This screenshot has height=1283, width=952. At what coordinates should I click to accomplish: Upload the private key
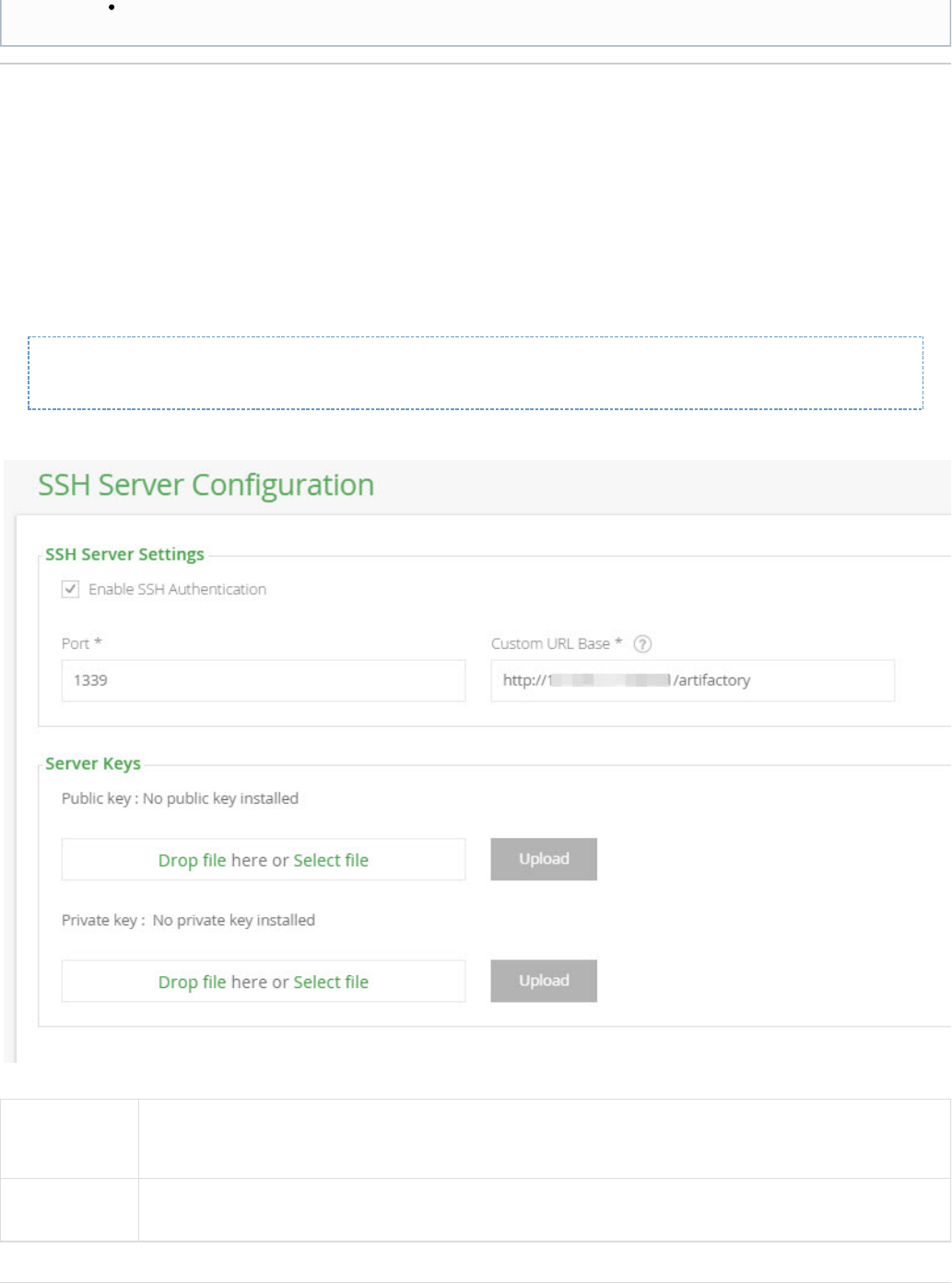pyautogui.click(x=544, y=981)
